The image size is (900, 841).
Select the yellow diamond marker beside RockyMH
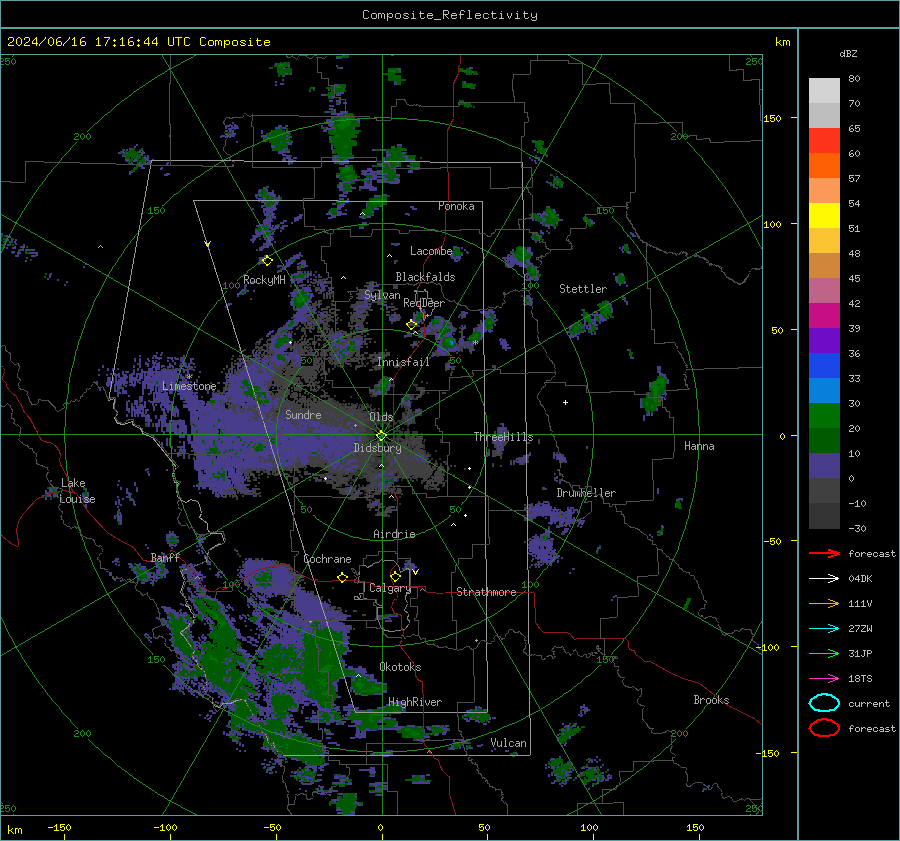(267, 261)
